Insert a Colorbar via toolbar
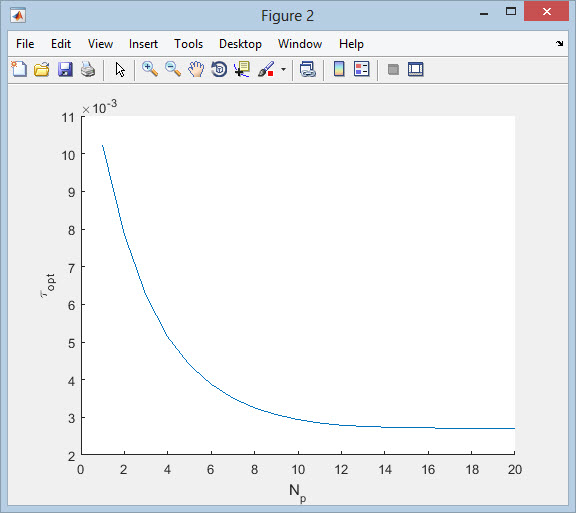 [x=339, y=69]
